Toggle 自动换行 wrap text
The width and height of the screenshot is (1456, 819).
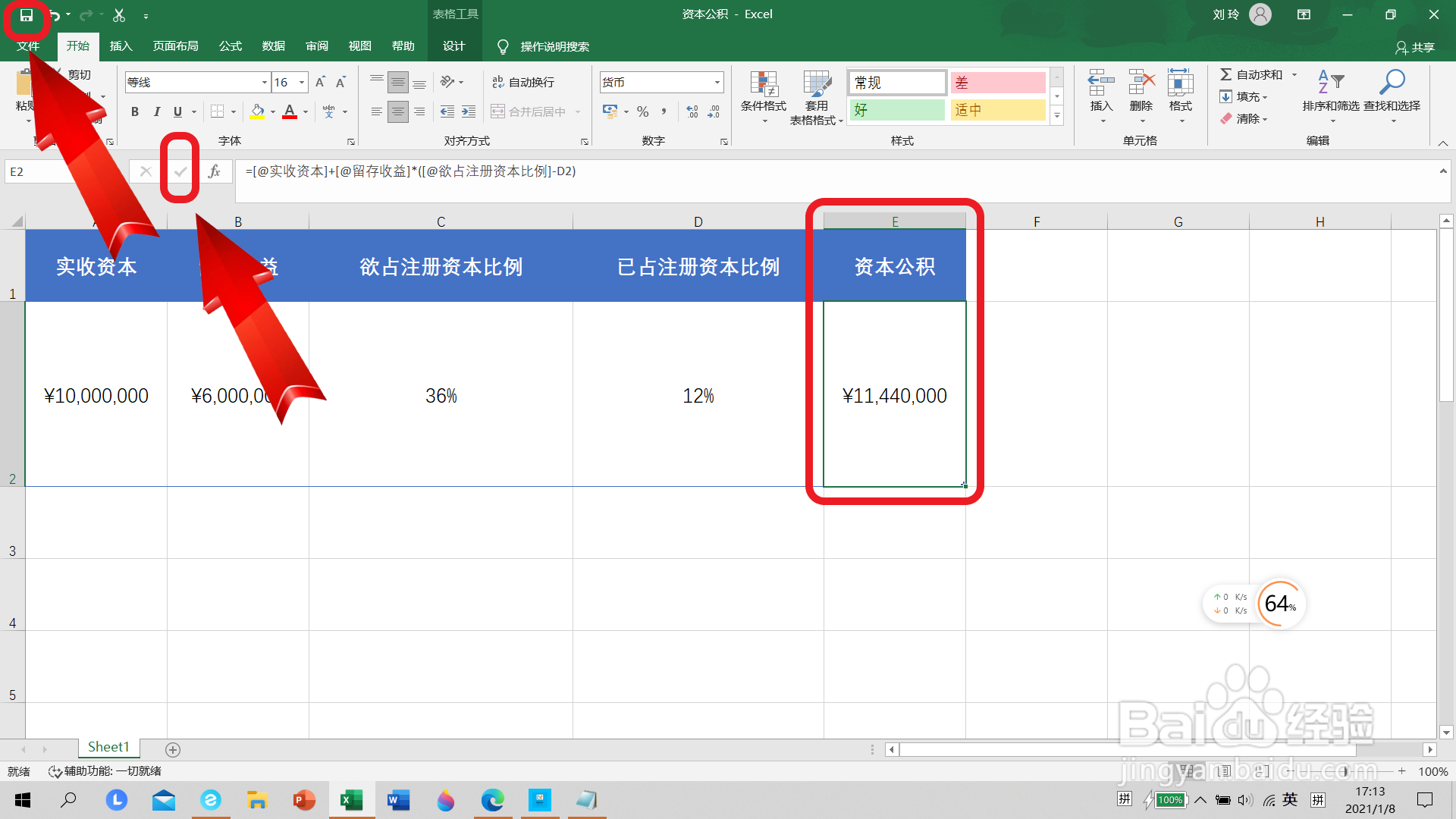pyautogui.click(x=523, y=82)
